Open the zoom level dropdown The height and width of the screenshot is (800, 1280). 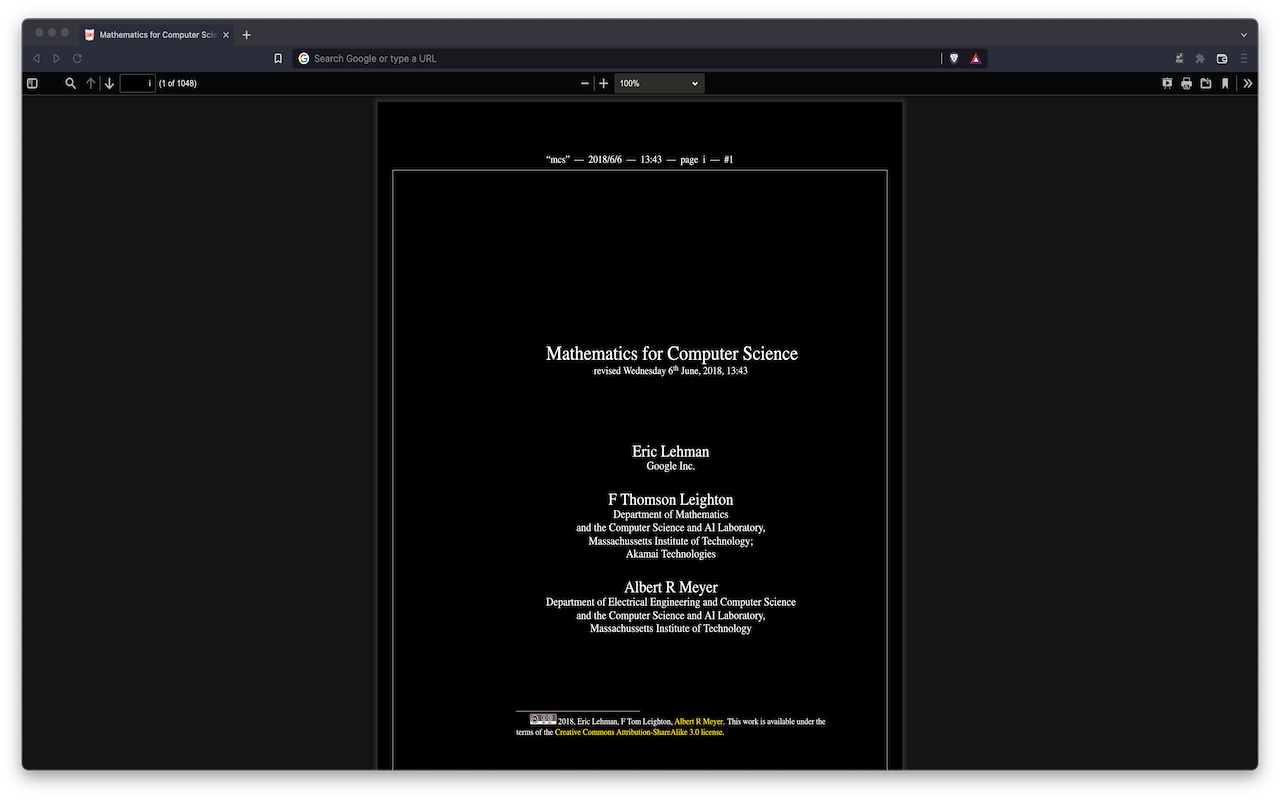658,83
